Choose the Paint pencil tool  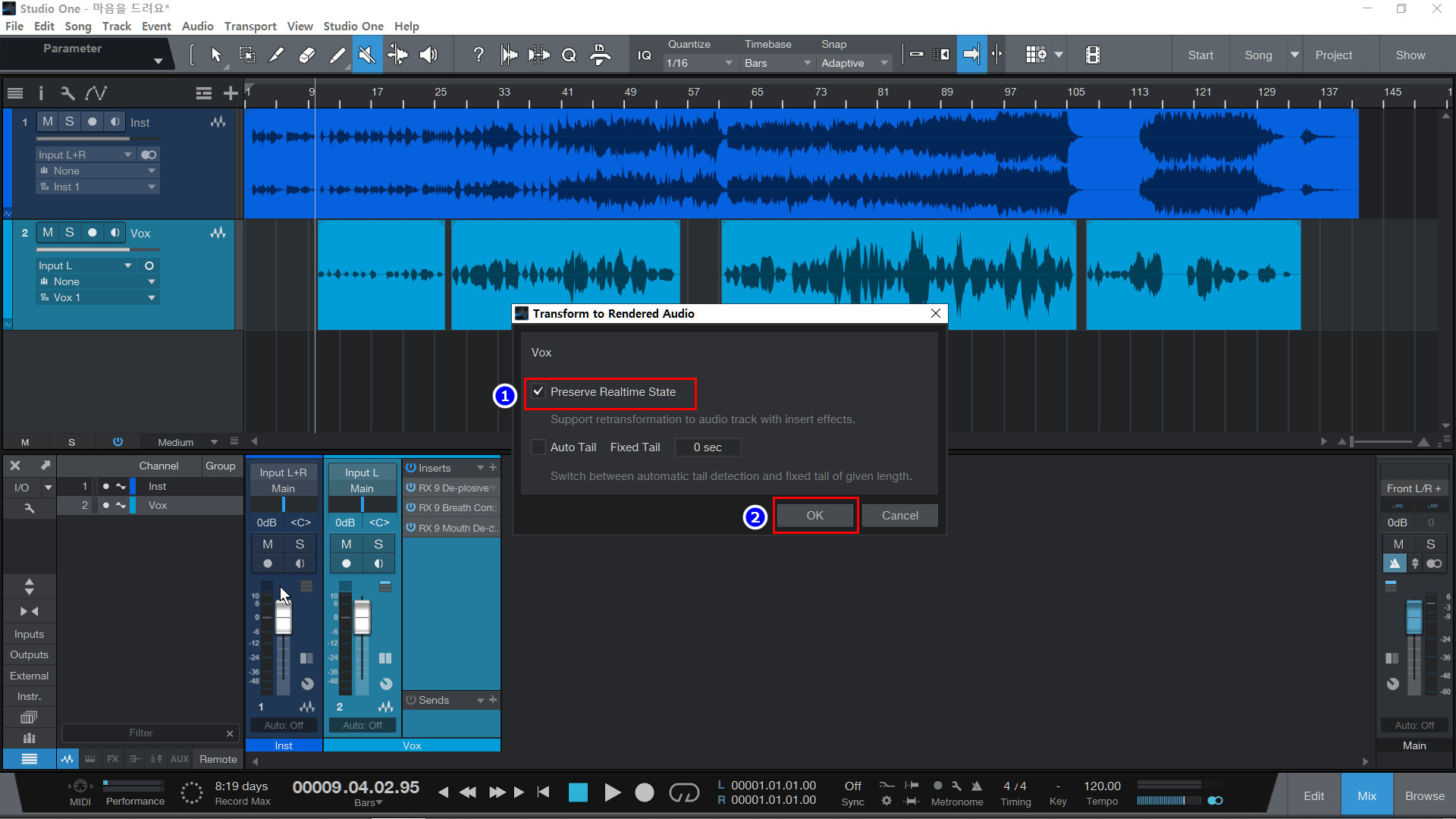point(337,55)
